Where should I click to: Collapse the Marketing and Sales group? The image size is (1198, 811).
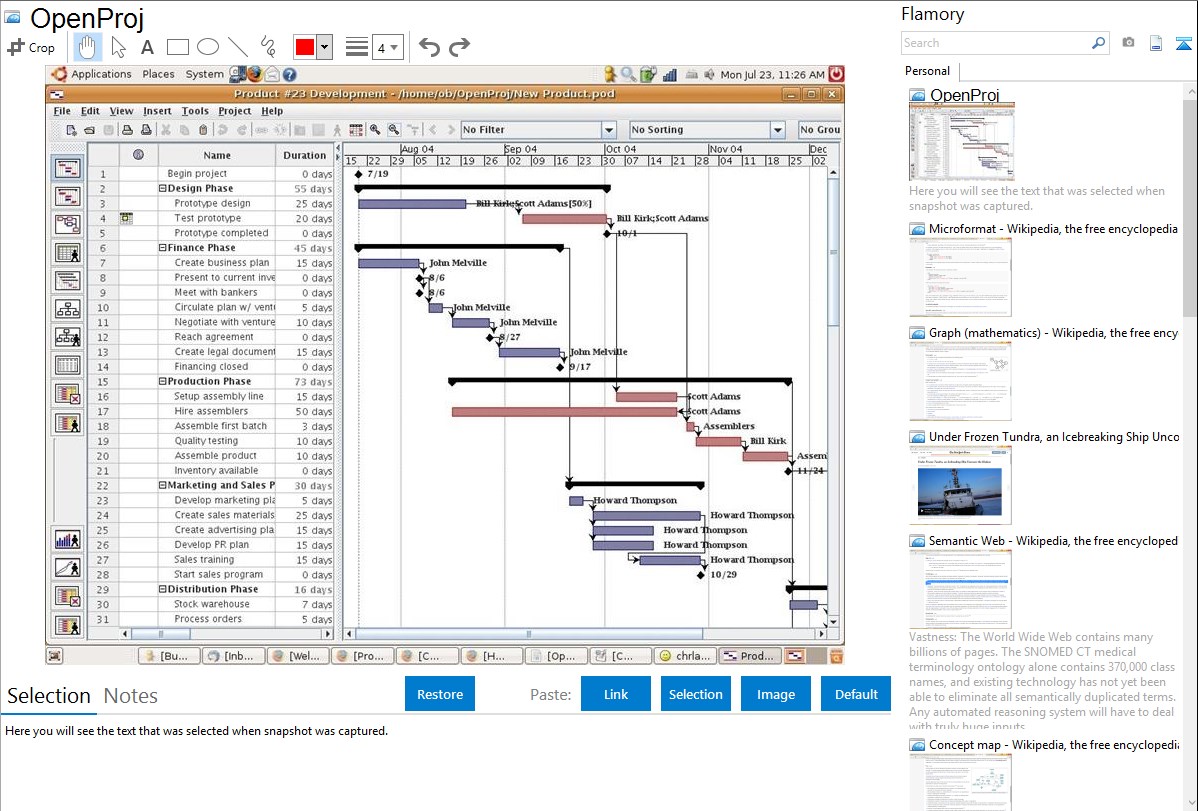(x=162, y=485)
